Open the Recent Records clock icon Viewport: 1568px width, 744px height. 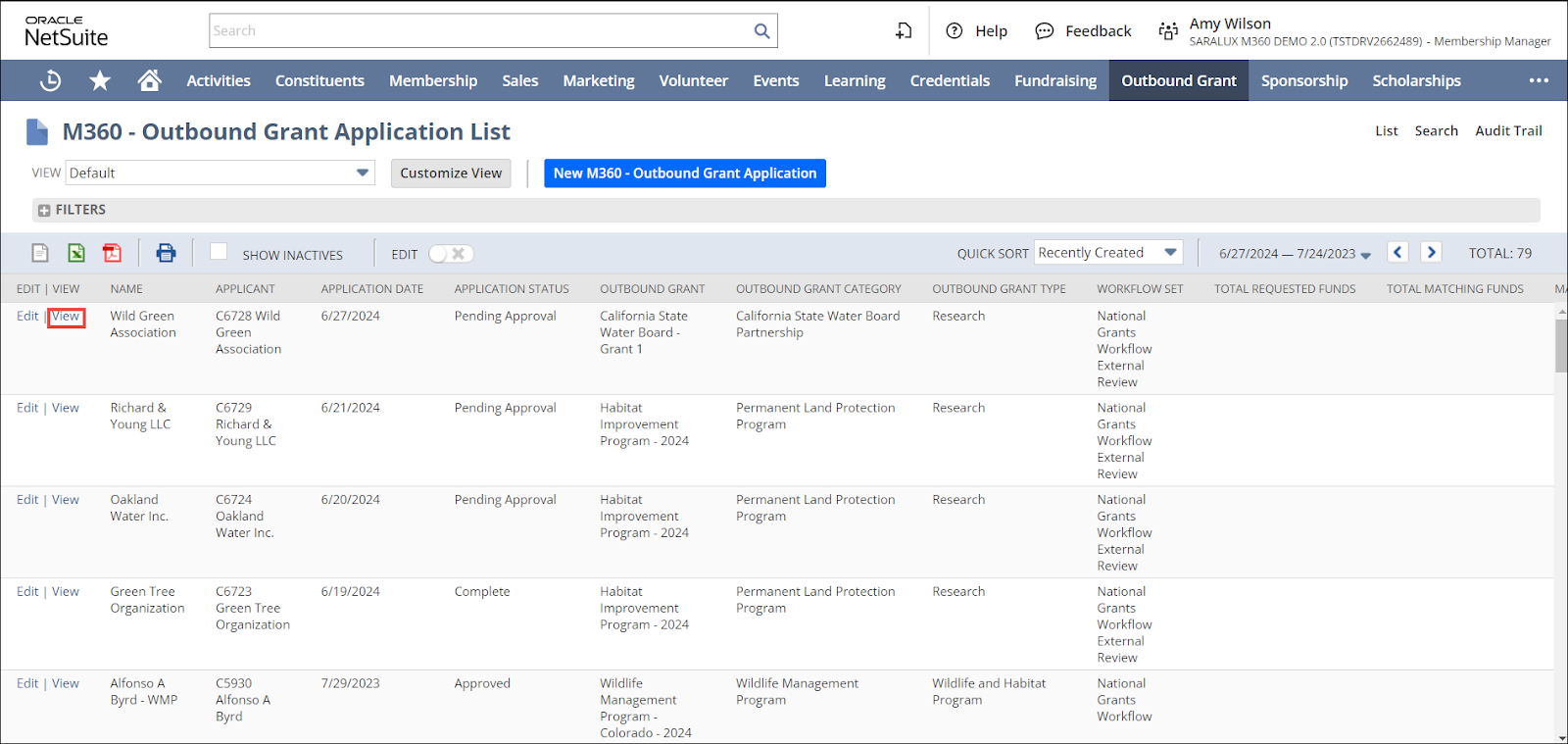pyautogui.click(x=50, y=80)
